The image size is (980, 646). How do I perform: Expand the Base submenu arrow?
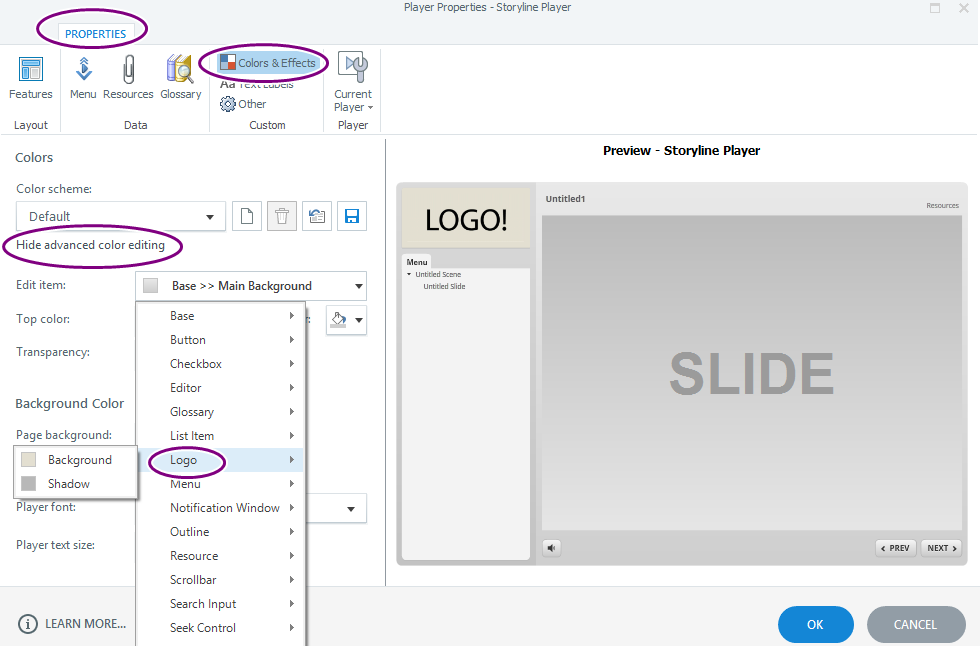point(291,316)
